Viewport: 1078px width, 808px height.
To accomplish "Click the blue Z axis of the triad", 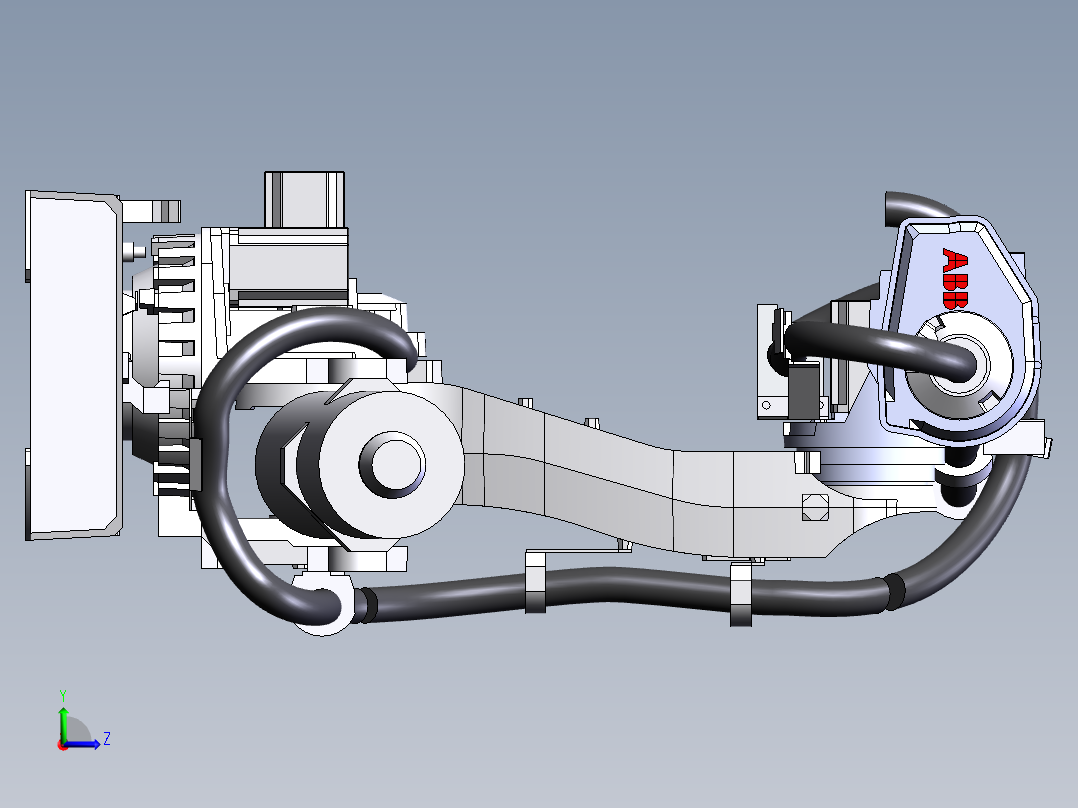I will click(x=84, y=743).
